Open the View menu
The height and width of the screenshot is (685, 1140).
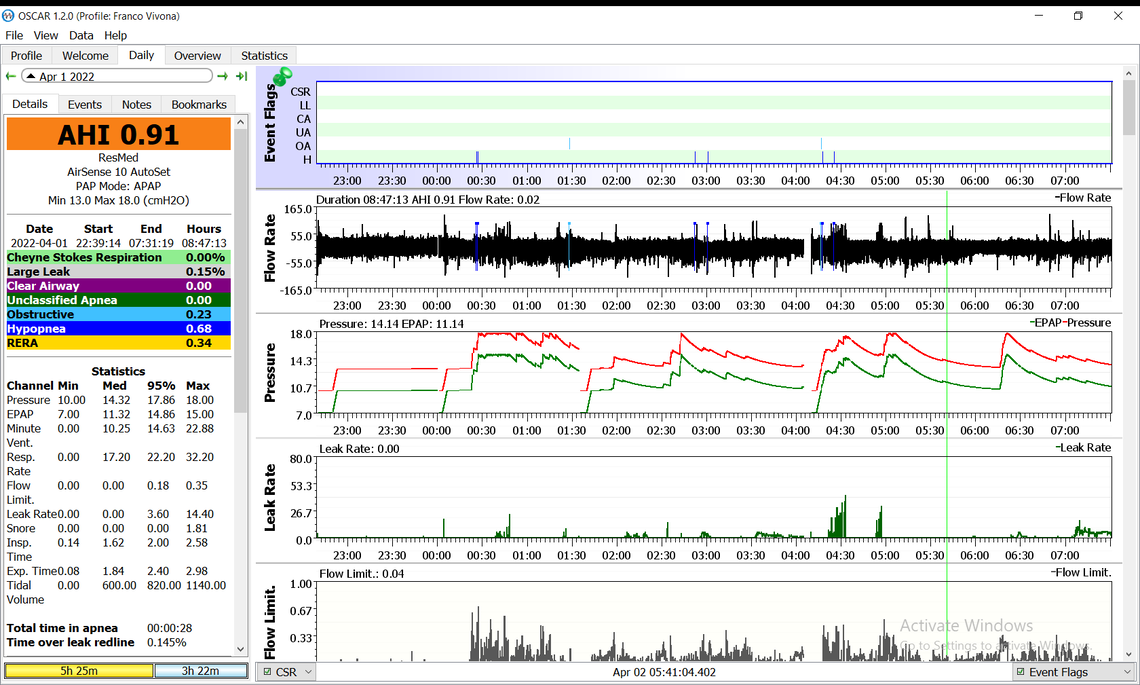45,35
